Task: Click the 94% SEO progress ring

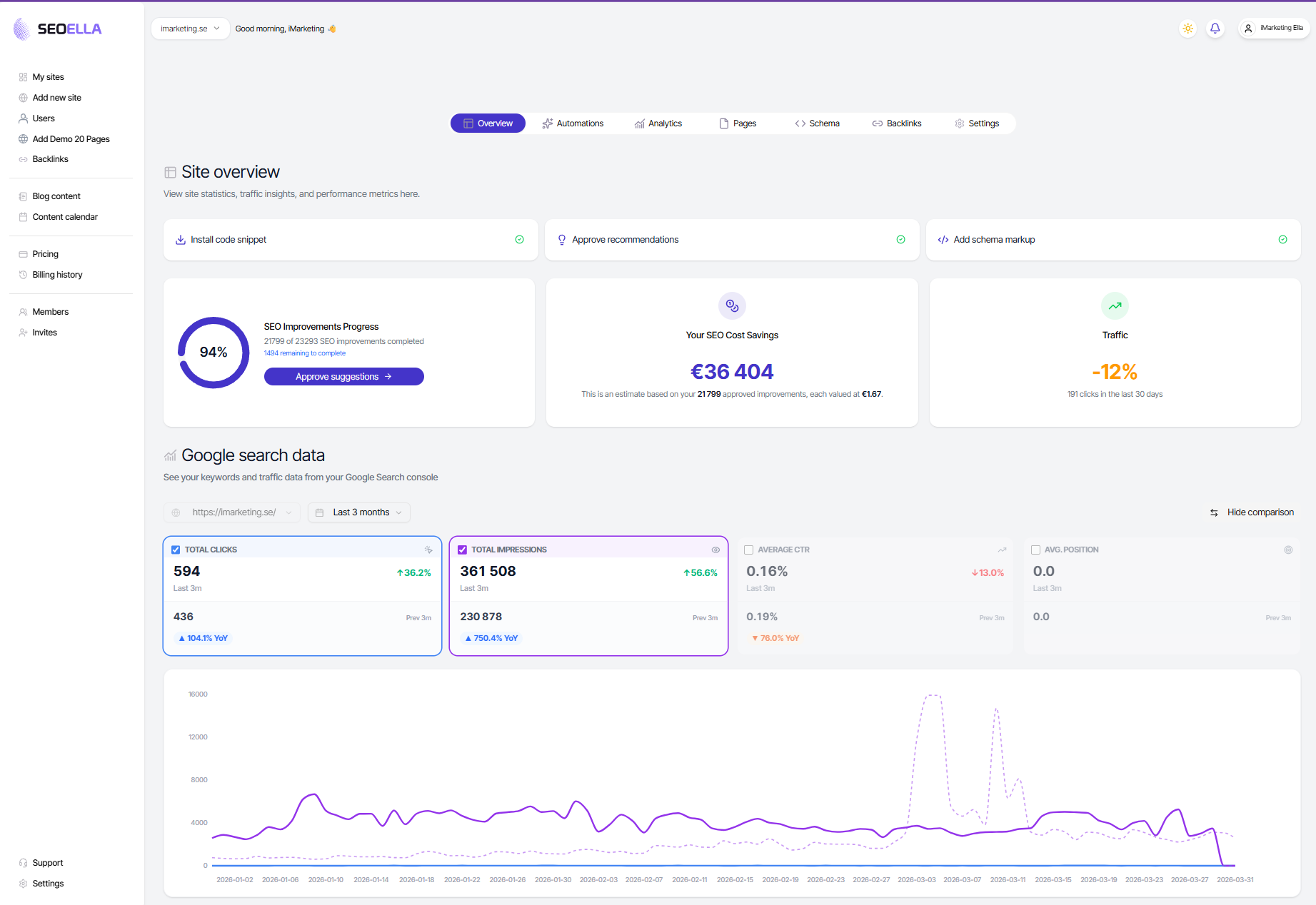Action: [x=214, y=353]
